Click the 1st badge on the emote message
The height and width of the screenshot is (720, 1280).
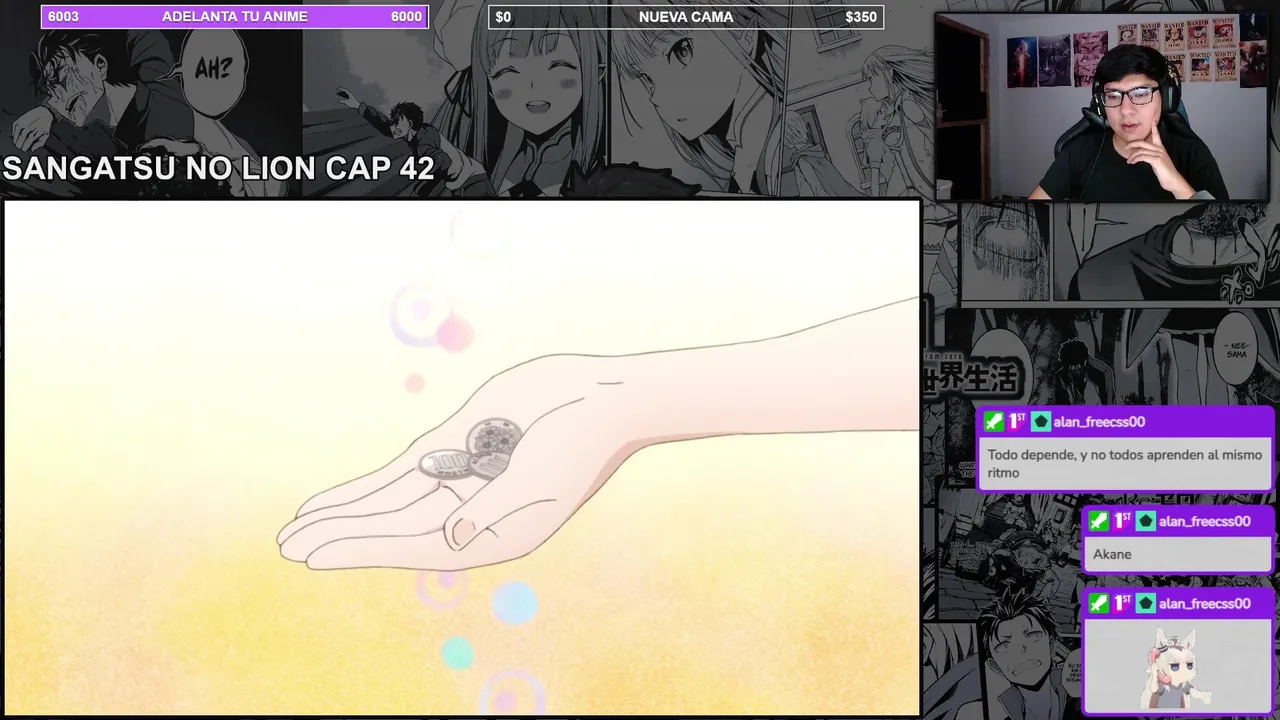(x=1122, y=603)
